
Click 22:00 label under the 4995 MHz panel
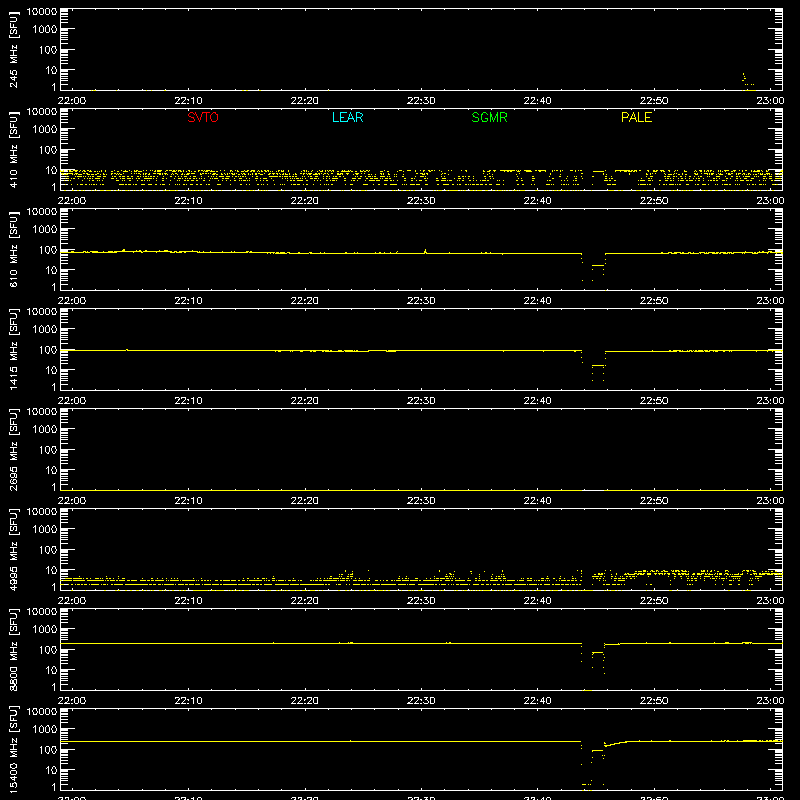(72, 601)
